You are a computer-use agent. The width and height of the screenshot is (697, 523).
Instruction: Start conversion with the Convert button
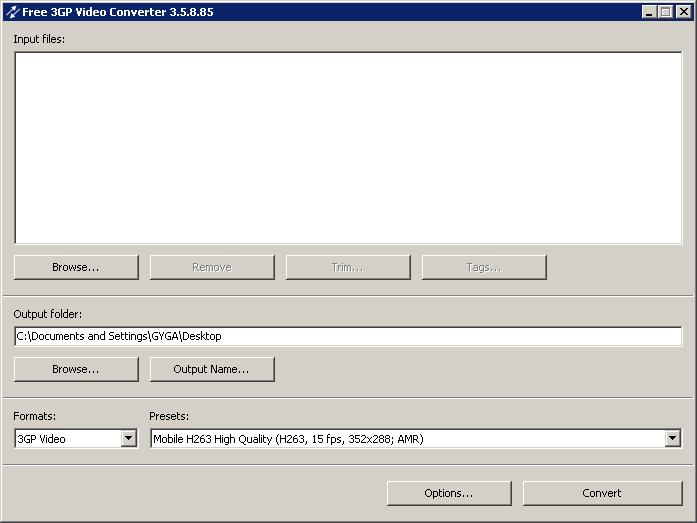coord(602,493)
